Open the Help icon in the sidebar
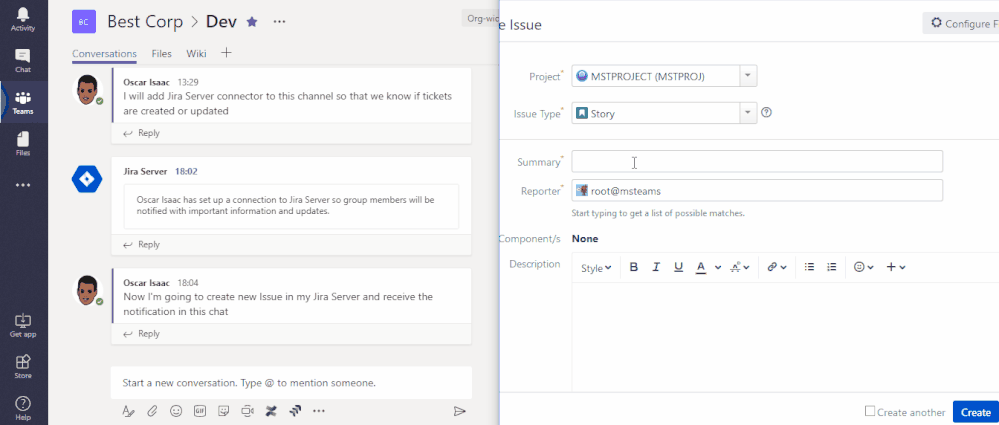Screen dimensions: 999x425 point(23,408)
